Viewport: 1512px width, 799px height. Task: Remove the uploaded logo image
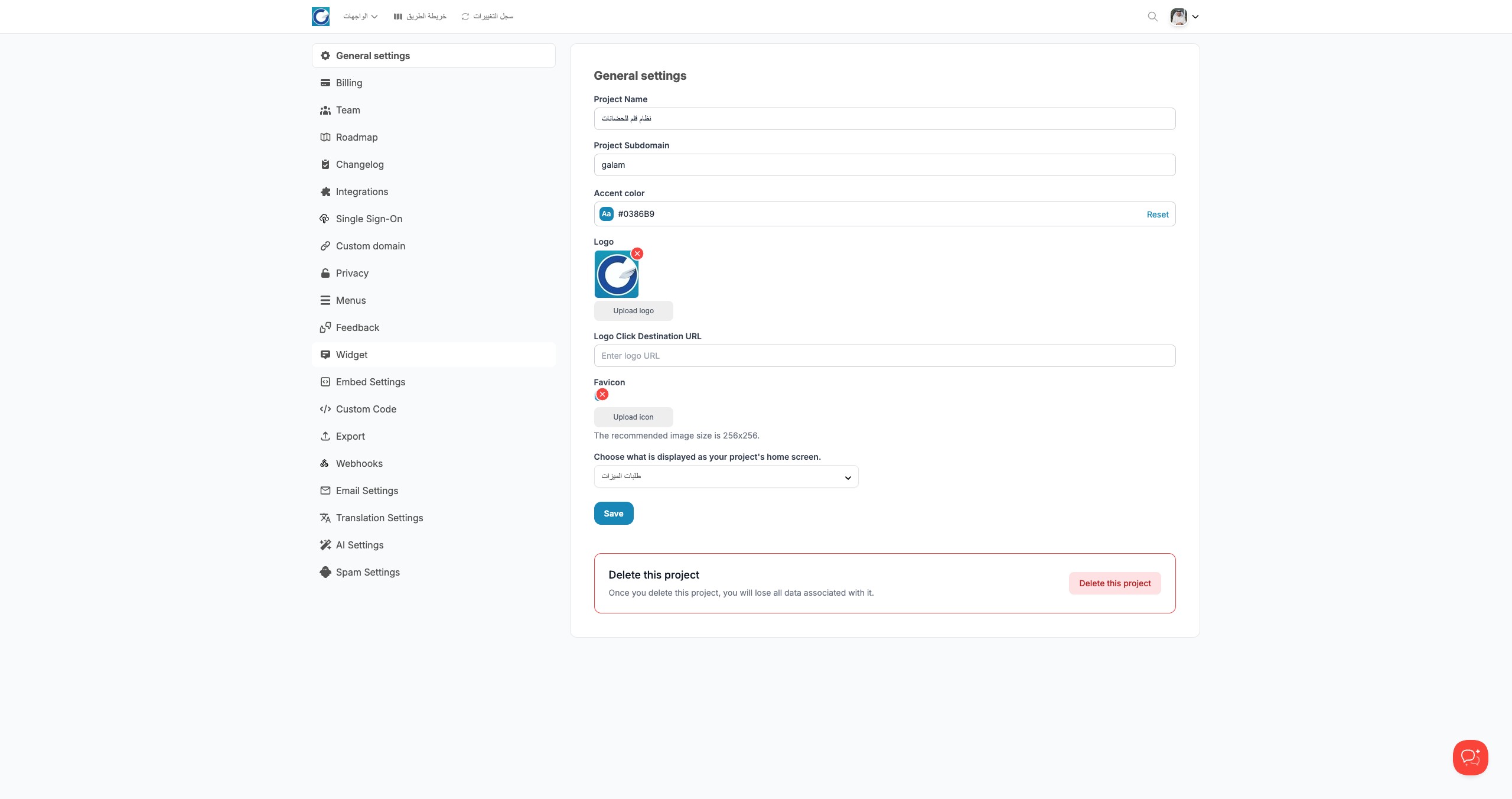pyautogui.click(x=637, y=254)
